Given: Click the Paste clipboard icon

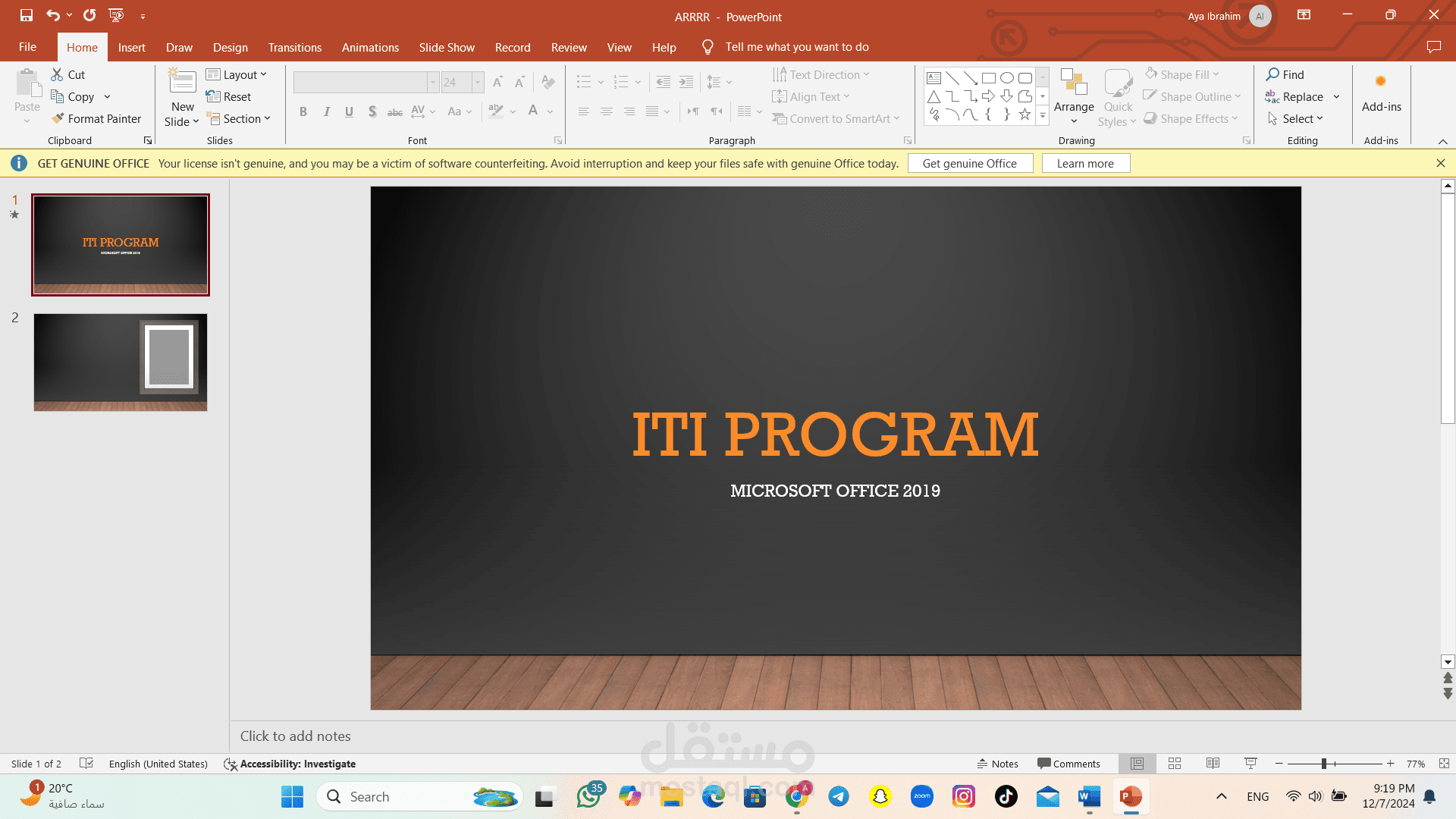Looking at the screenshot, I should pos(27,83).
